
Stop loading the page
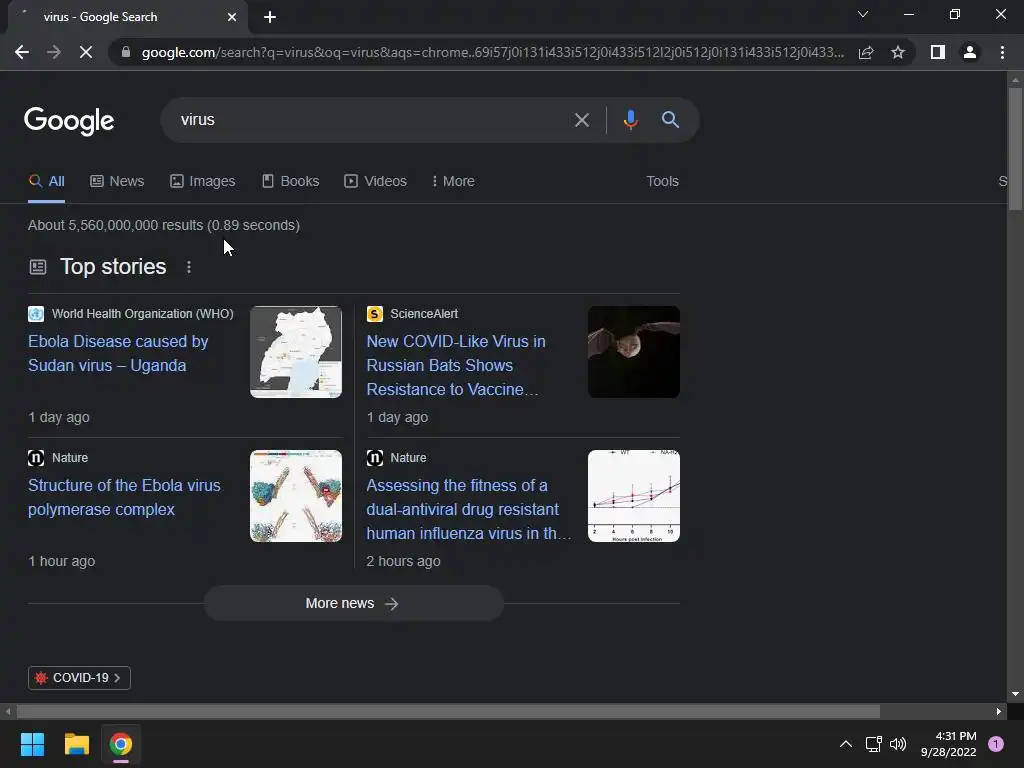click(x=86, y=52)
